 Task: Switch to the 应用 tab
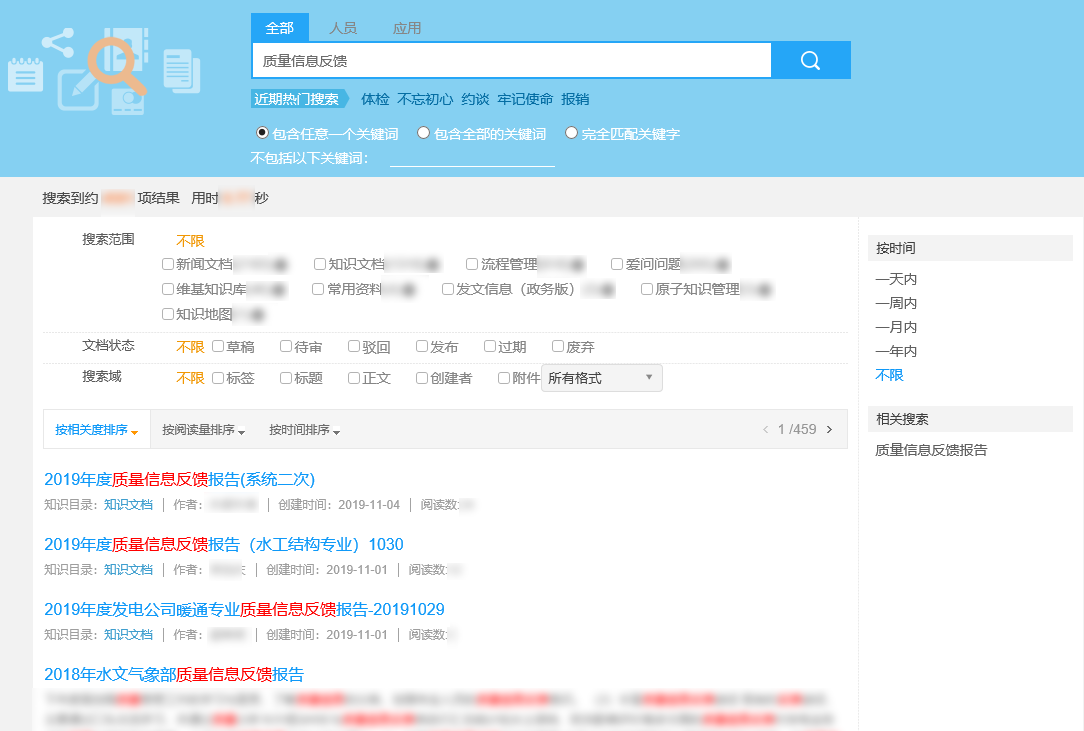pos(406,28)
